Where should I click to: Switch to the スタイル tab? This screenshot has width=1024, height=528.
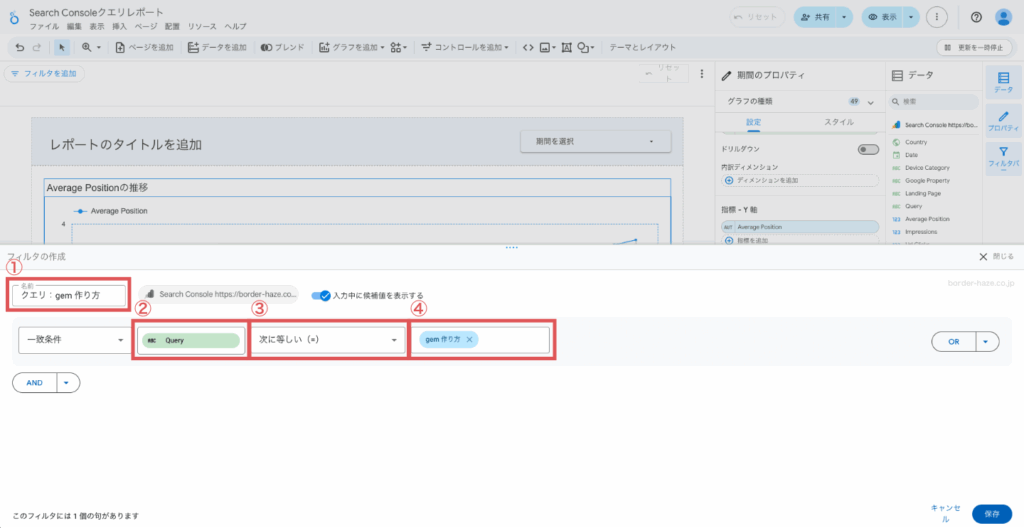[839, 122]
